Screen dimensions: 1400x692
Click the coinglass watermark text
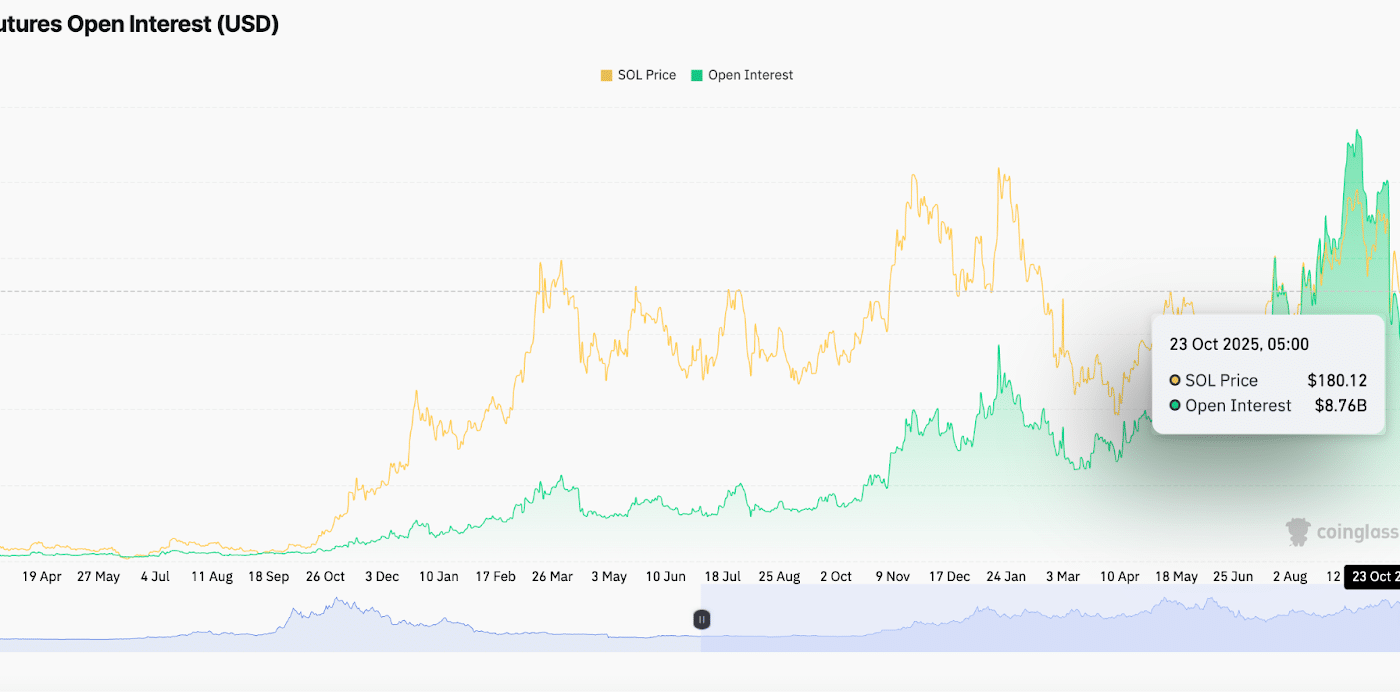[1357, 532]
